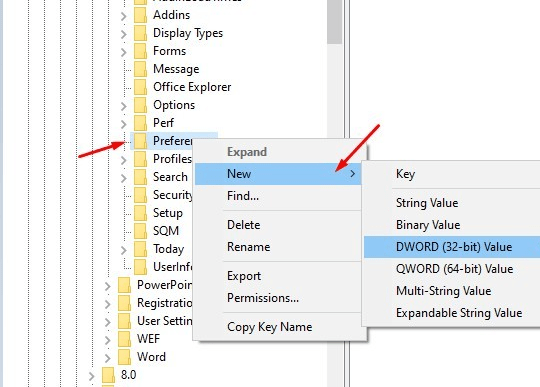Click the User Settings folder icon
The height and width of the screenshot is (387, 540).
[x=124, y=321]
